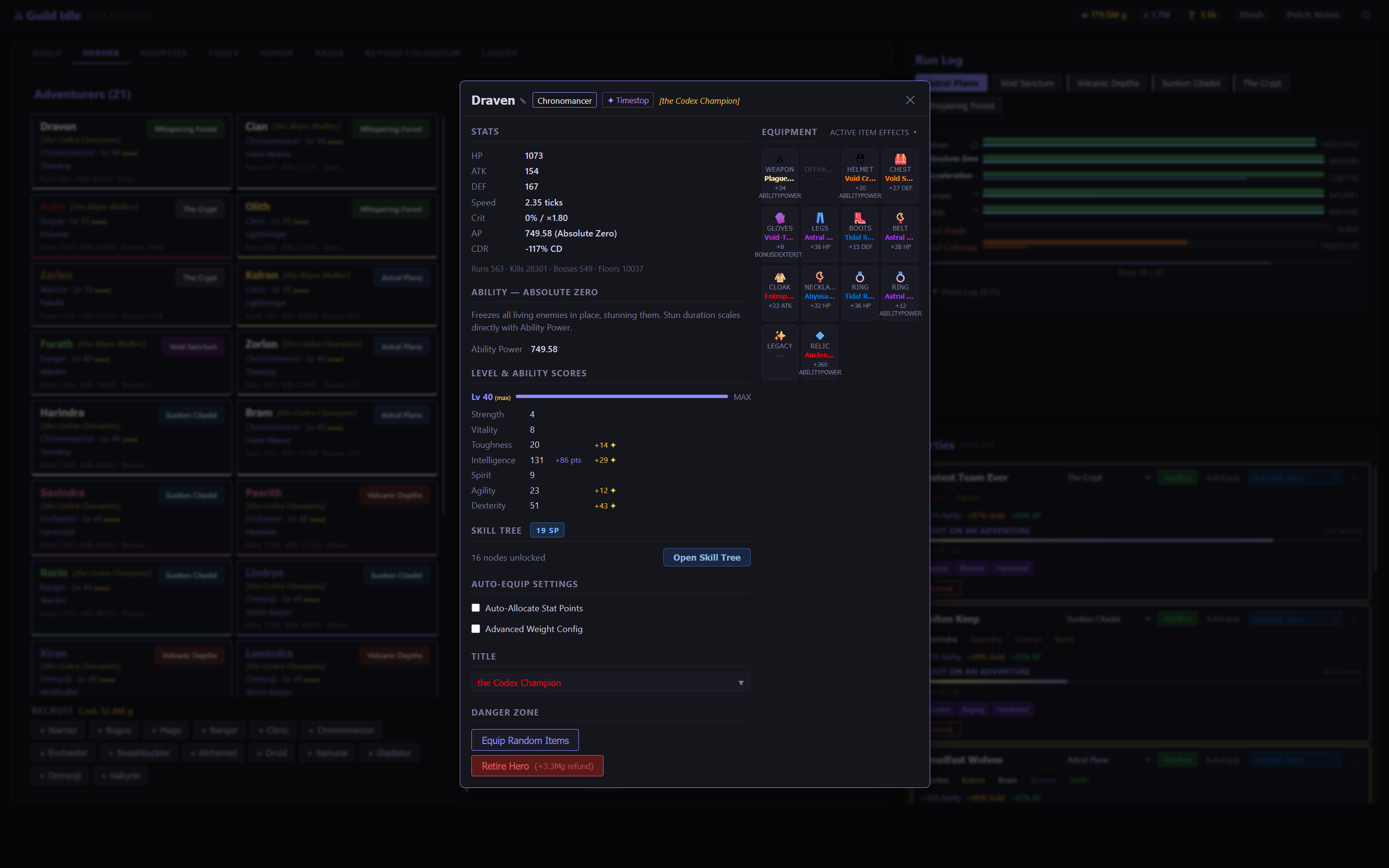Screen dimensions: 1389x868
Task: Click the Absolute Zero ability description text
Action: click(x=605, y=321)
